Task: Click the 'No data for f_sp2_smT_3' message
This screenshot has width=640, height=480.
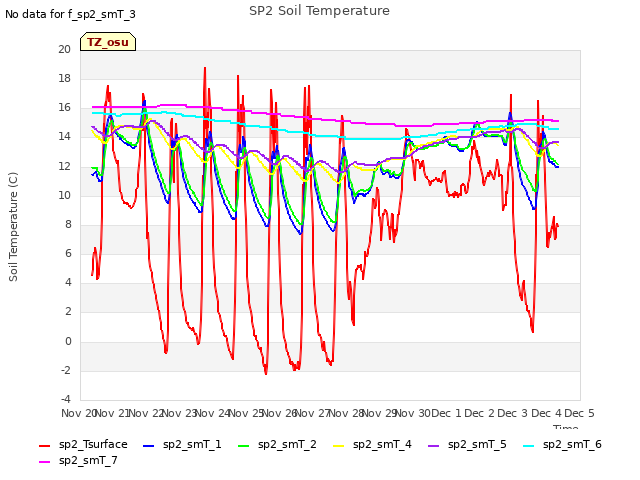Action: click(x=70, y=14)
